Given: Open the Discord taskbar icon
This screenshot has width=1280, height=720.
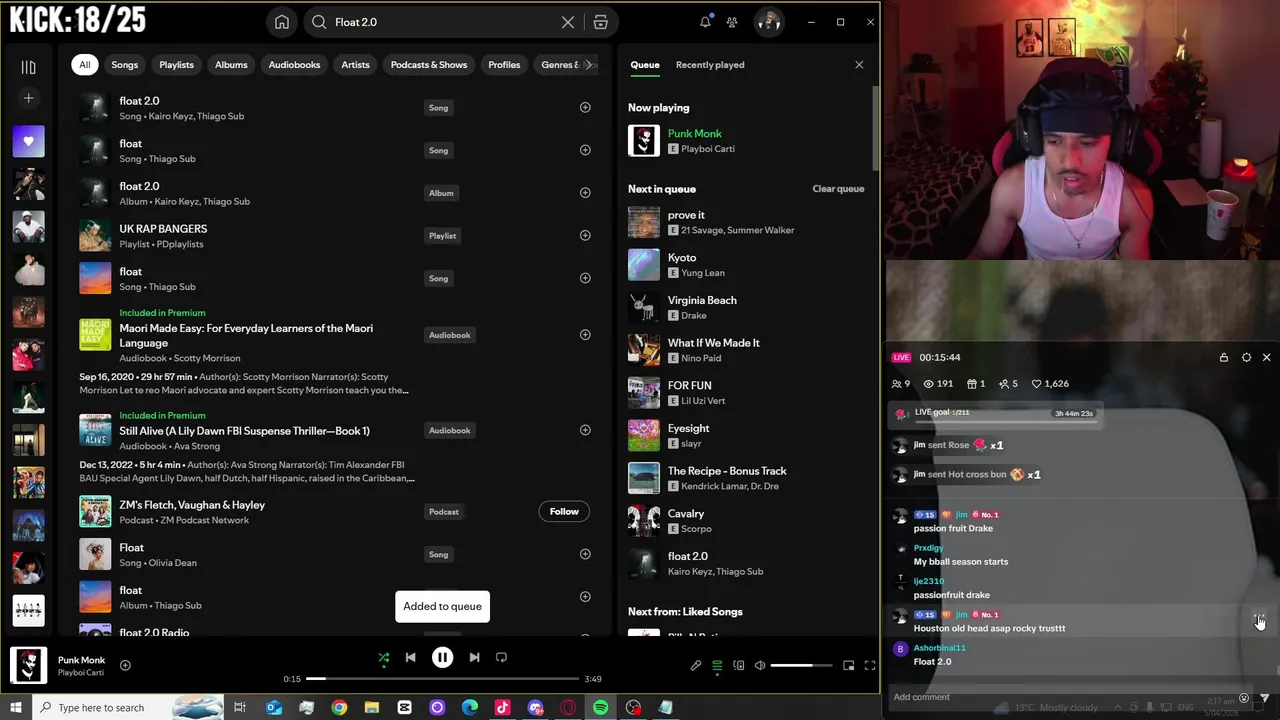Looking at the screenshot, I should click(535, 707).
